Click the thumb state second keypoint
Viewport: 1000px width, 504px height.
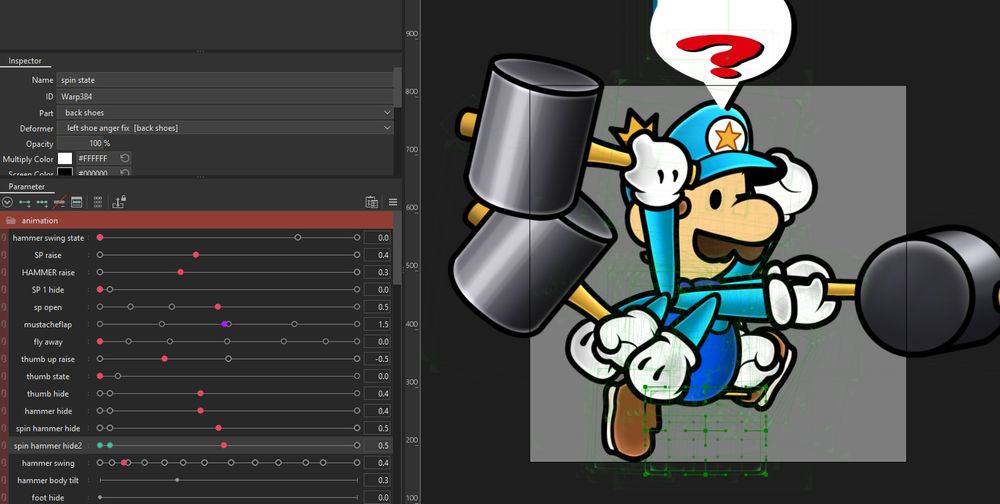click(x=118, y=376)
